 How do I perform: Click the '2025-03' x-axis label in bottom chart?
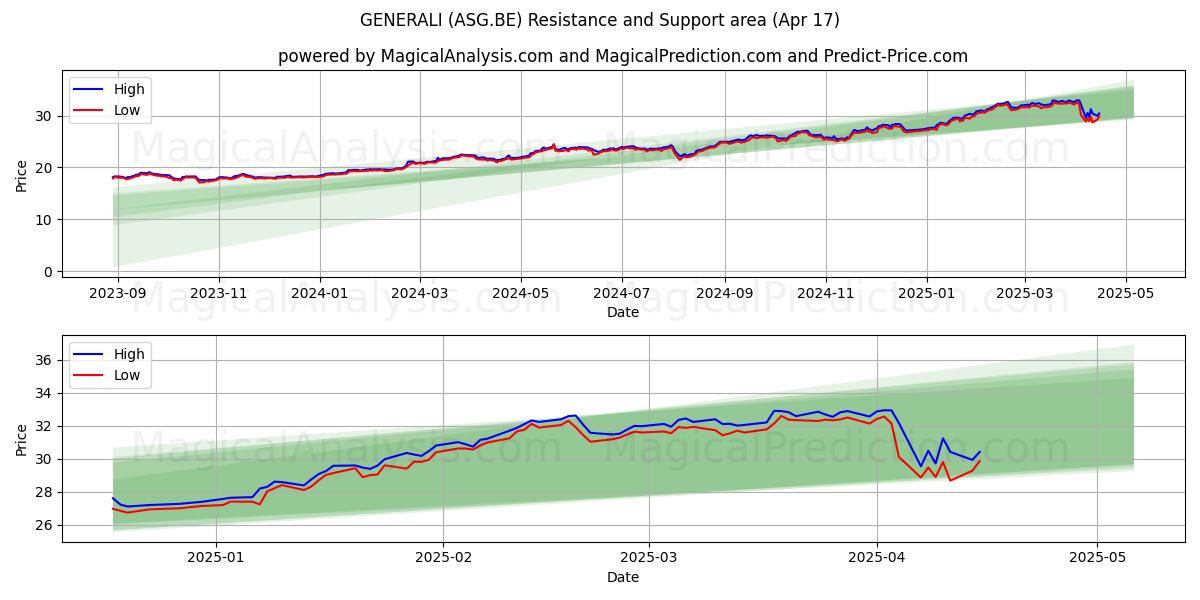tap(649, 559)
